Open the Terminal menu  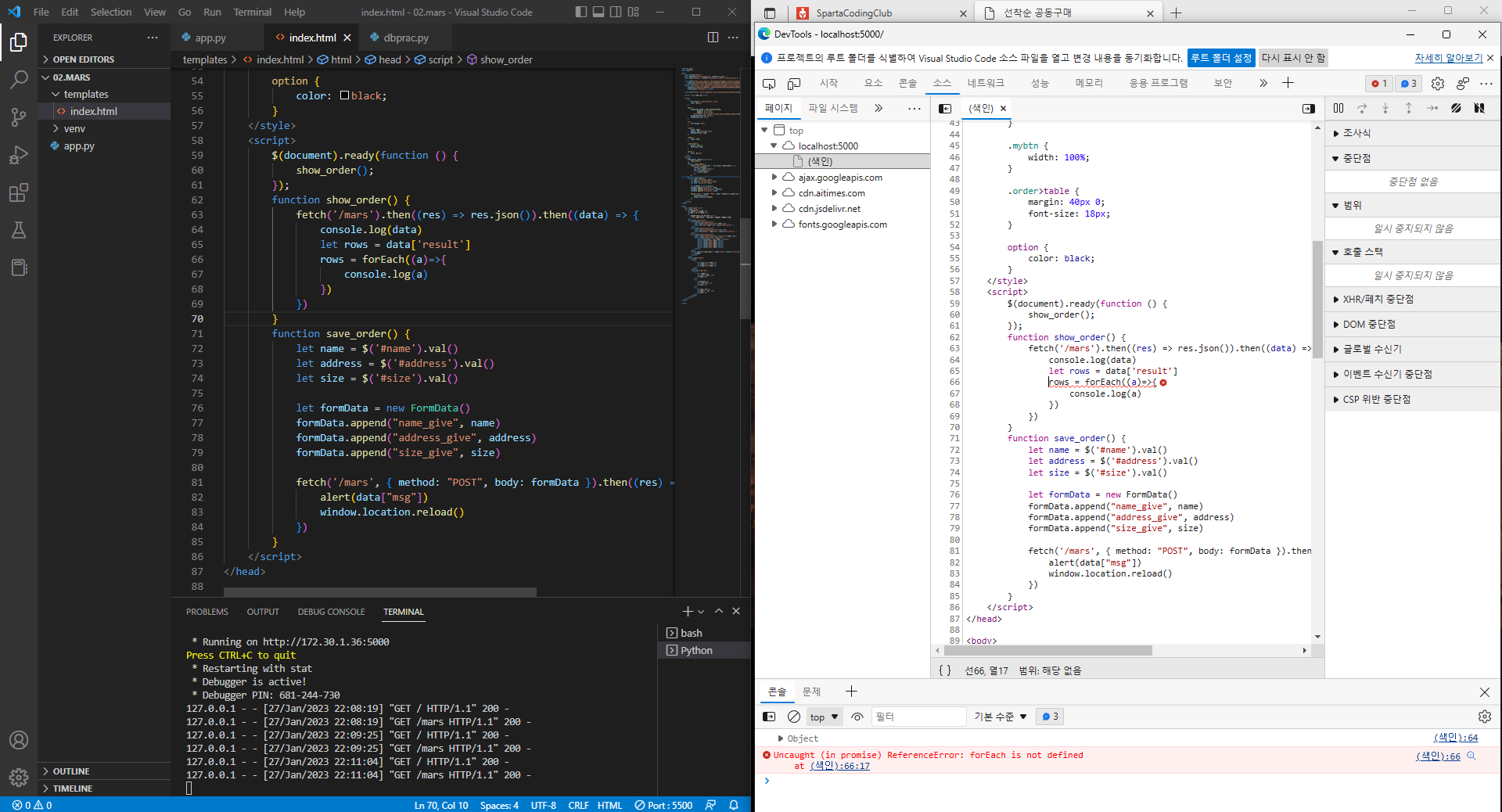tap(252, 12)
